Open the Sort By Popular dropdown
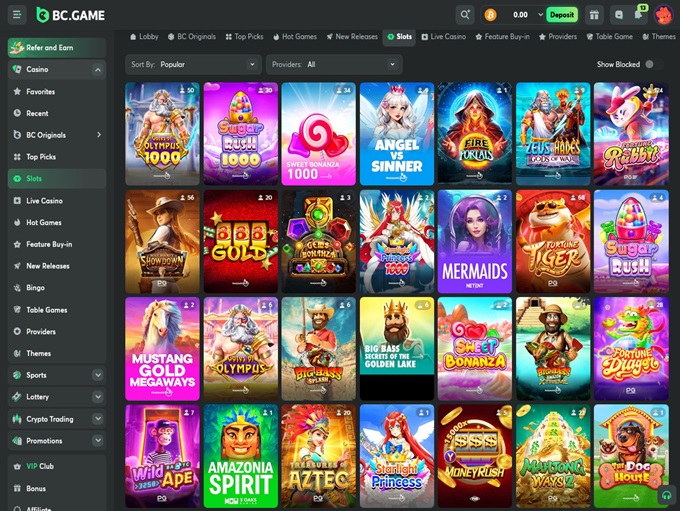This screenshot has width=680, height=511. tap(194, 64)
